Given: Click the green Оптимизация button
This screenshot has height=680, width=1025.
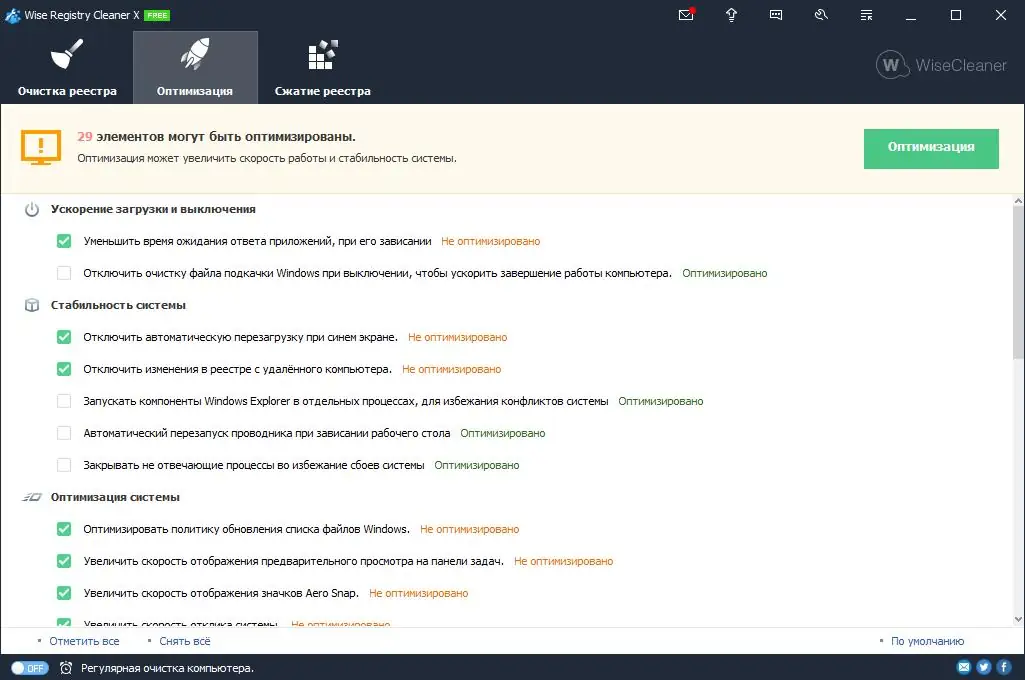Looking at the screenshot, I should (930, 148).
